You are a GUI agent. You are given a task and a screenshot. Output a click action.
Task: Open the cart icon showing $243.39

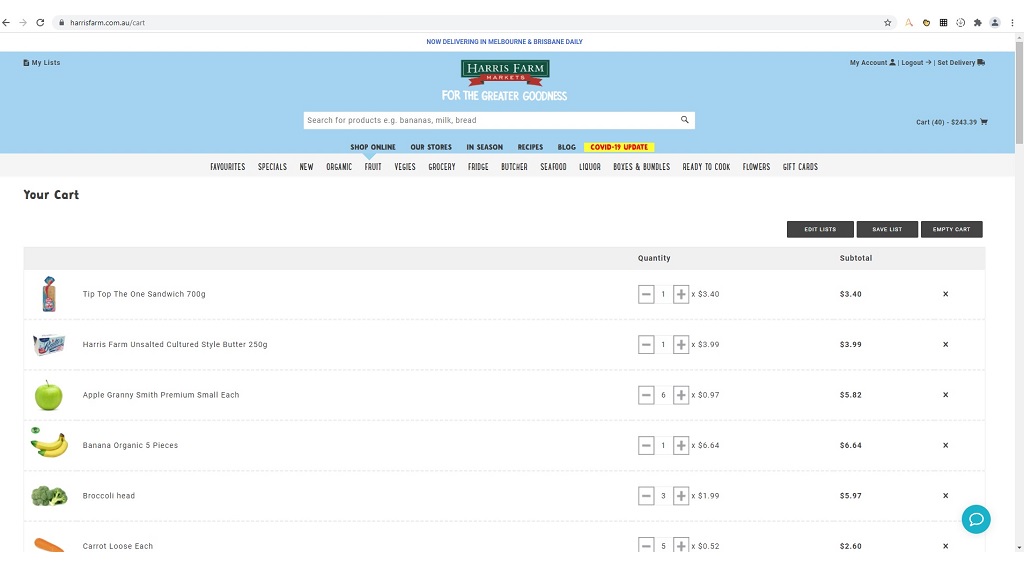(x=984, y=122)
